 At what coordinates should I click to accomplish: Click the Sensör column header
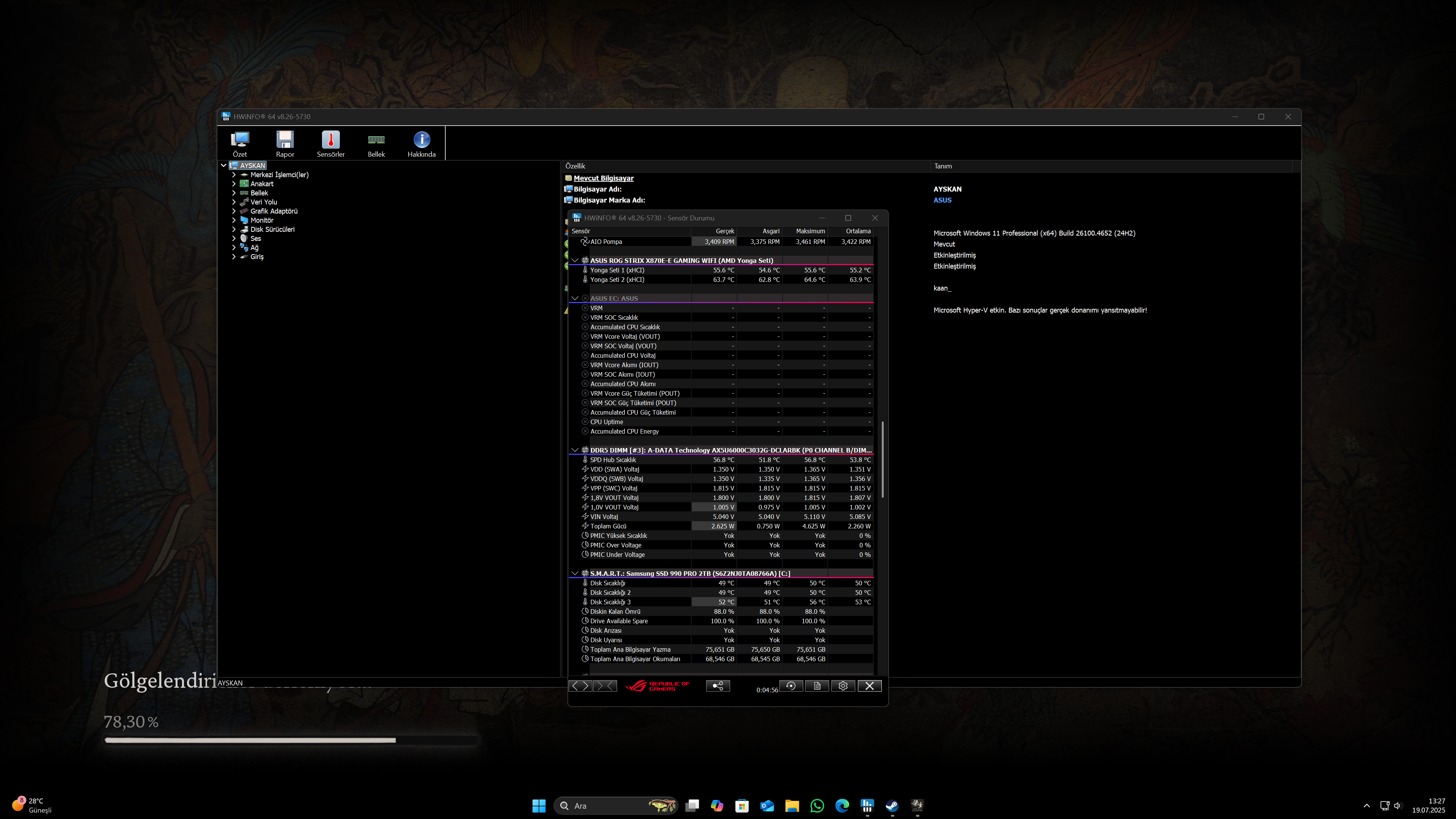pyautogui.click(x=630, y=231)
